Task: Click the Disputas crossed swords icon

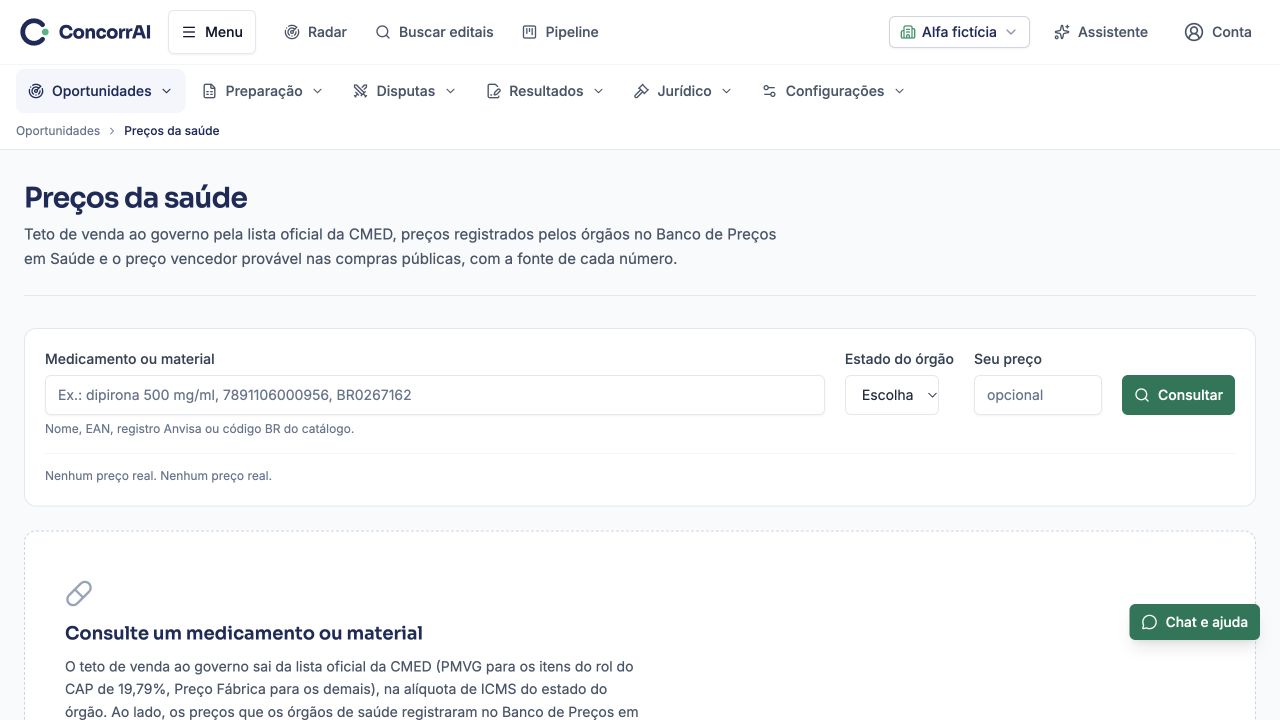Action: coord(361,91)
